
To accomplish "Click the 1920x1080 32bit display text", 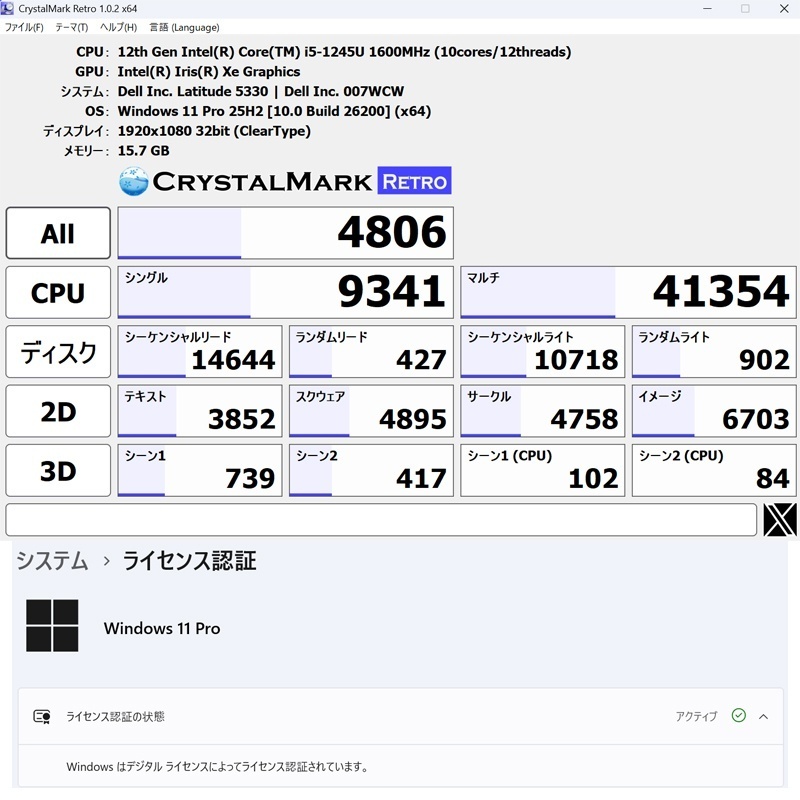I will [x=214, y=131].
